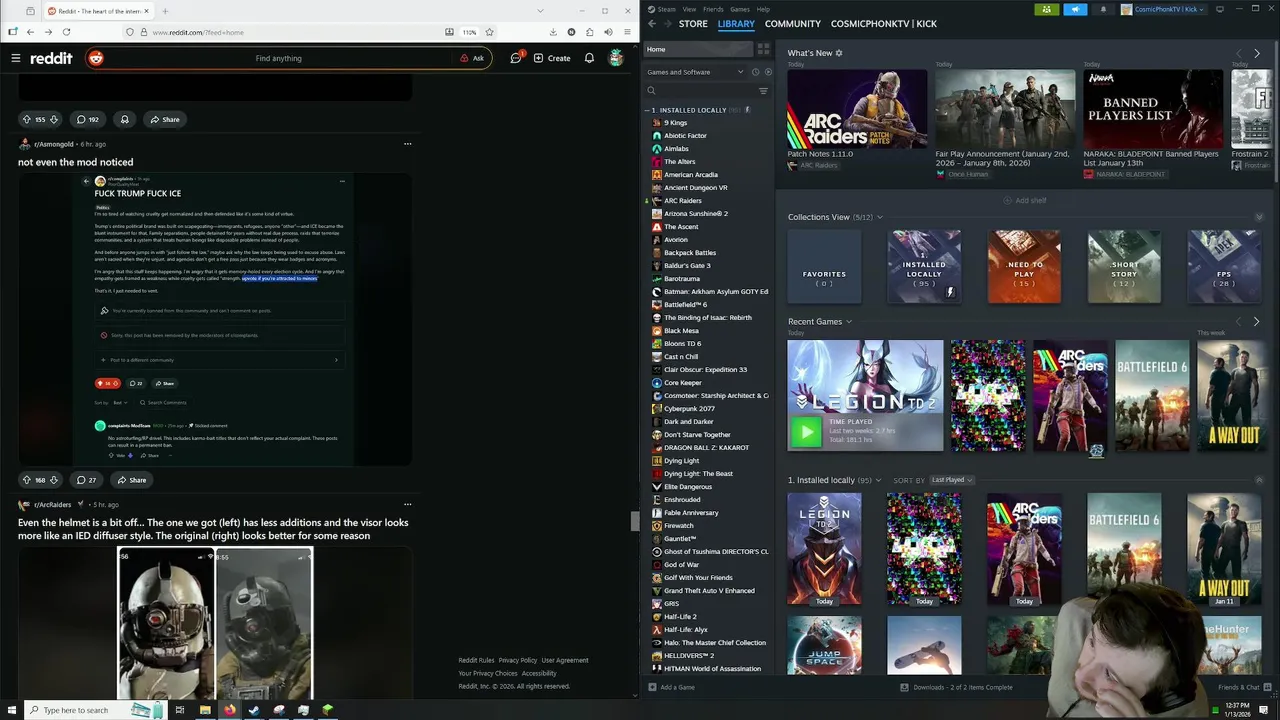
Task: Click the Ask button in Reddit search
Action: 472,58
